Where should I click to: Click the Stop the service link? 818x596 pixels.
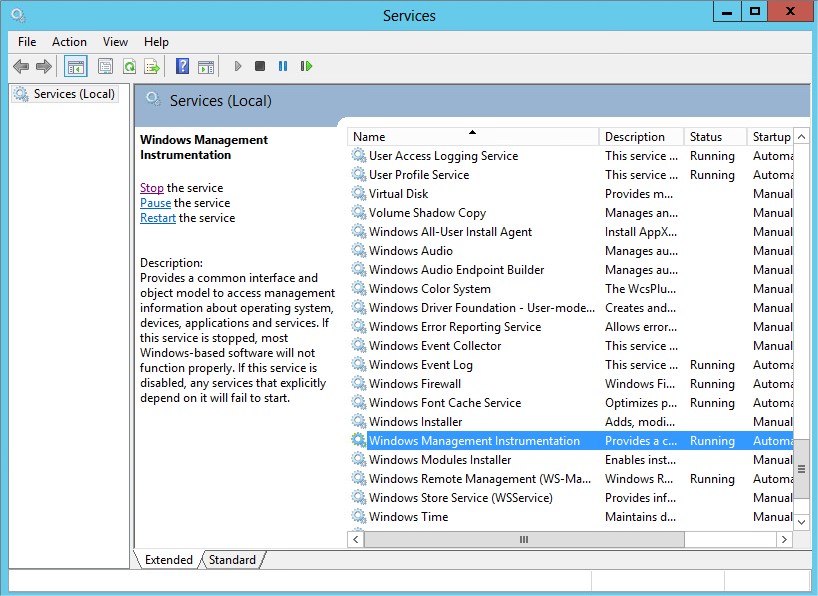point(152,188)
